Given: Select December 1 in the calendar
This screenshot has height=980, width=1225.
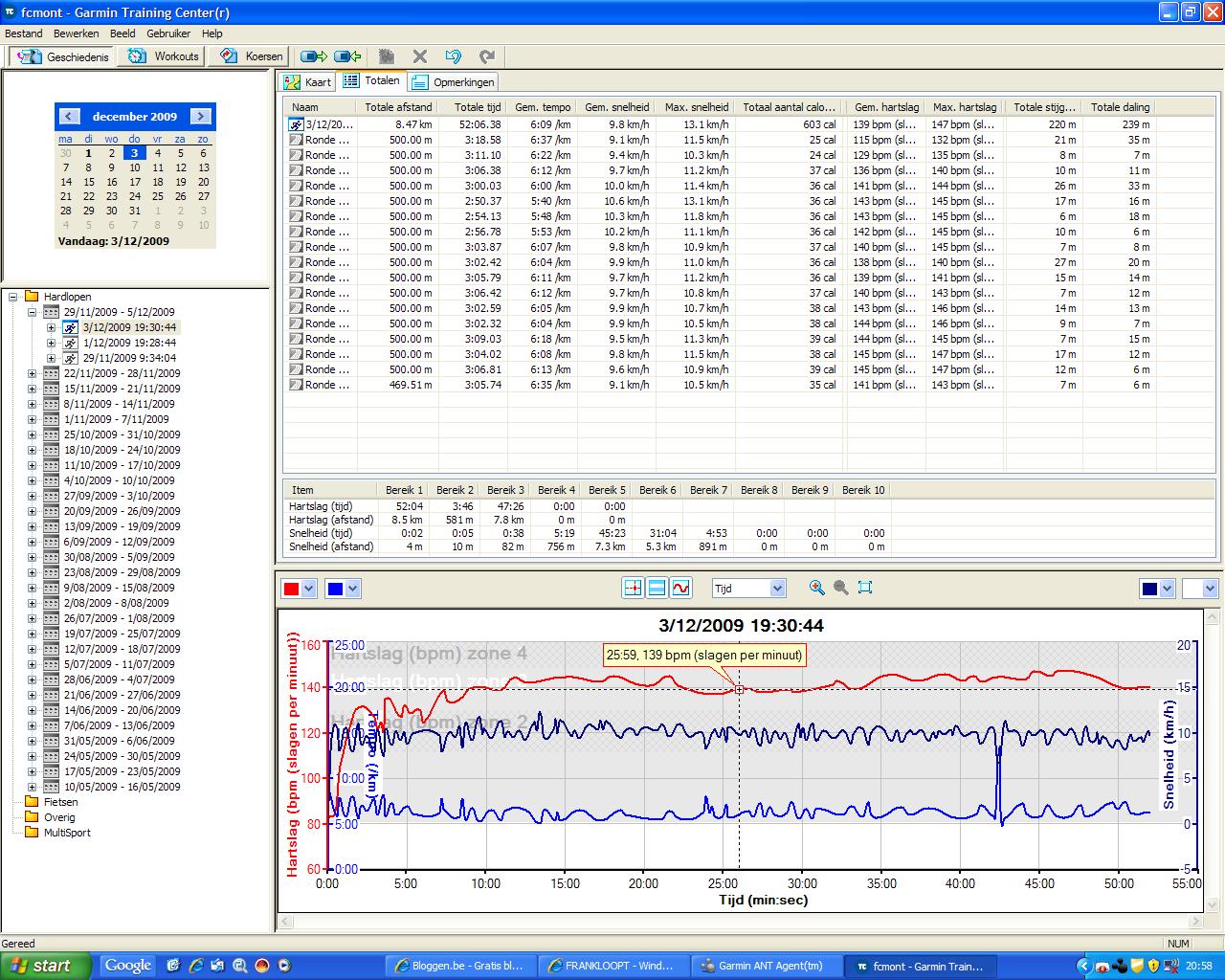Looking at the screenshot, I should coord(88,153).
